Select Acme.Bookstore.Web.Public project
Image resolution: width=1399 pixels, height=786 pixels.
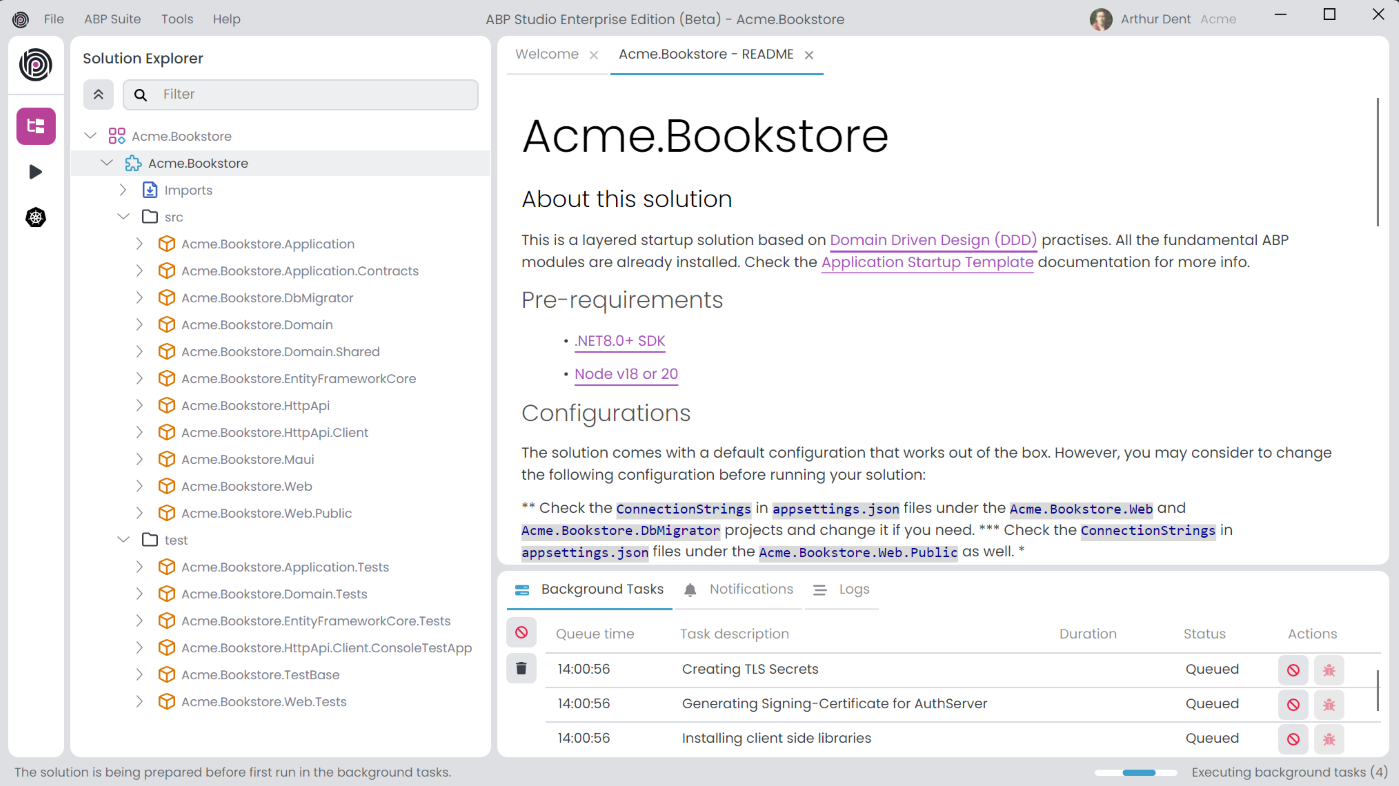point(266,513)
